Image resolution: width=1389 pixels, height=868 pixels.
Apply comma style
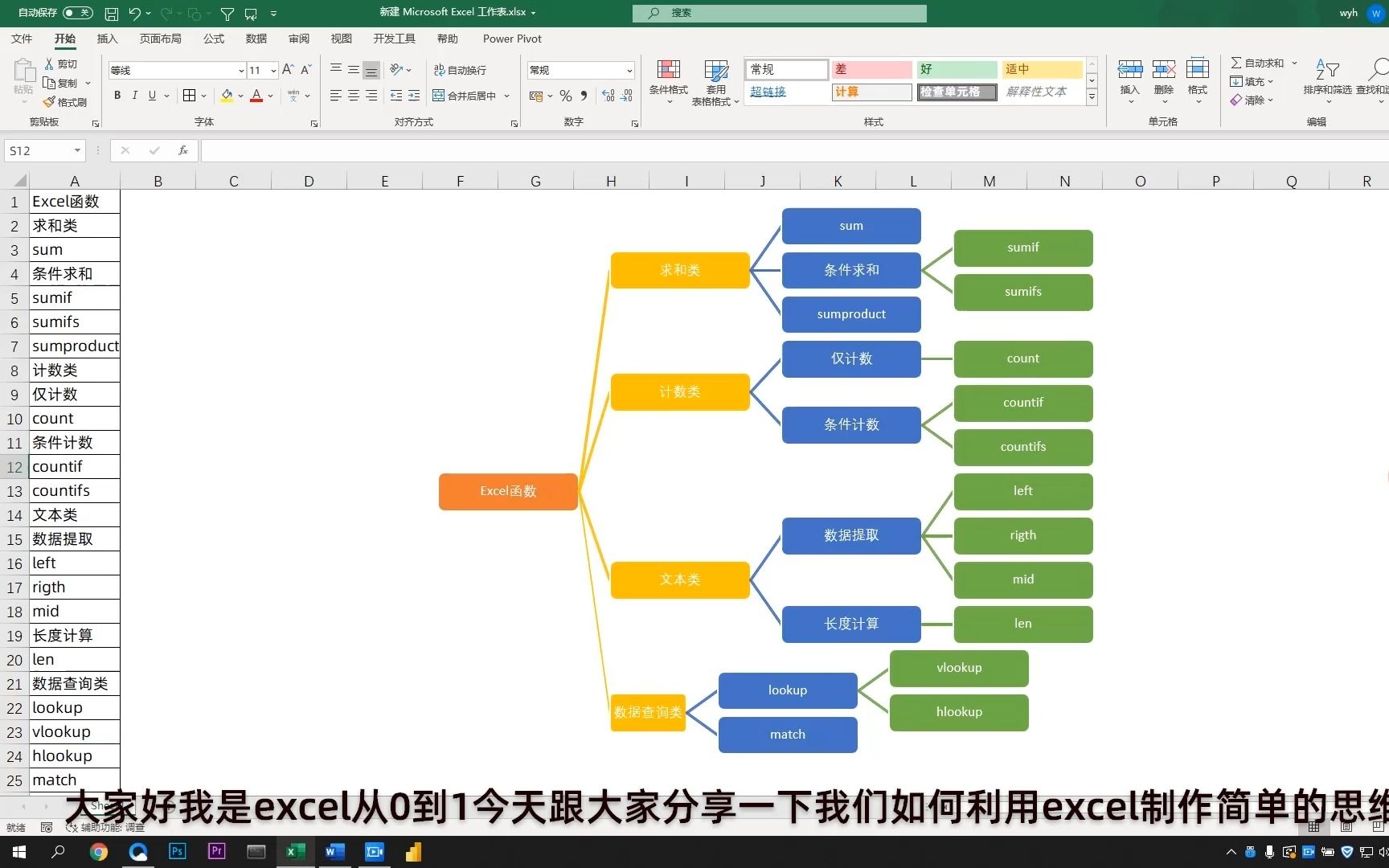tap(584, 96)
